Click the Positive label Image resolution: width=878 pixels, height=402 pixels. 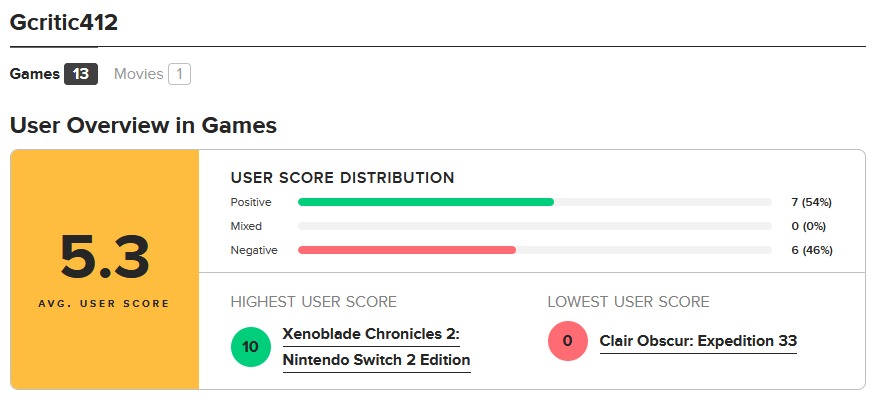click(251, 202)
